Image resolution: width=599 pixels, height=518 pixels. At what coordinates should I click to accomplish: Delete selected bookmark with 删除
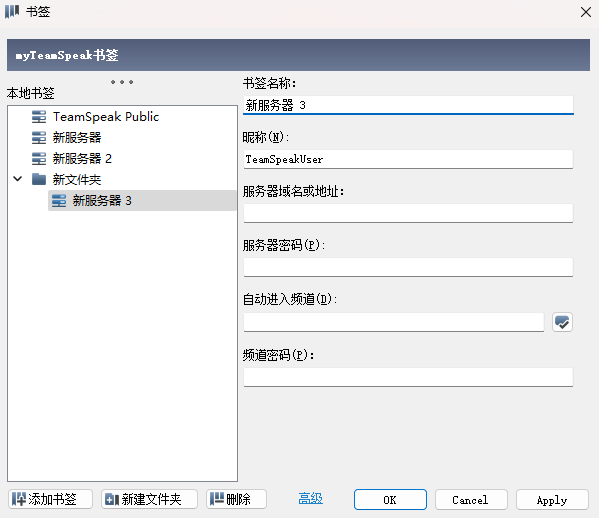pyautogui.click(x=236, y=499)
